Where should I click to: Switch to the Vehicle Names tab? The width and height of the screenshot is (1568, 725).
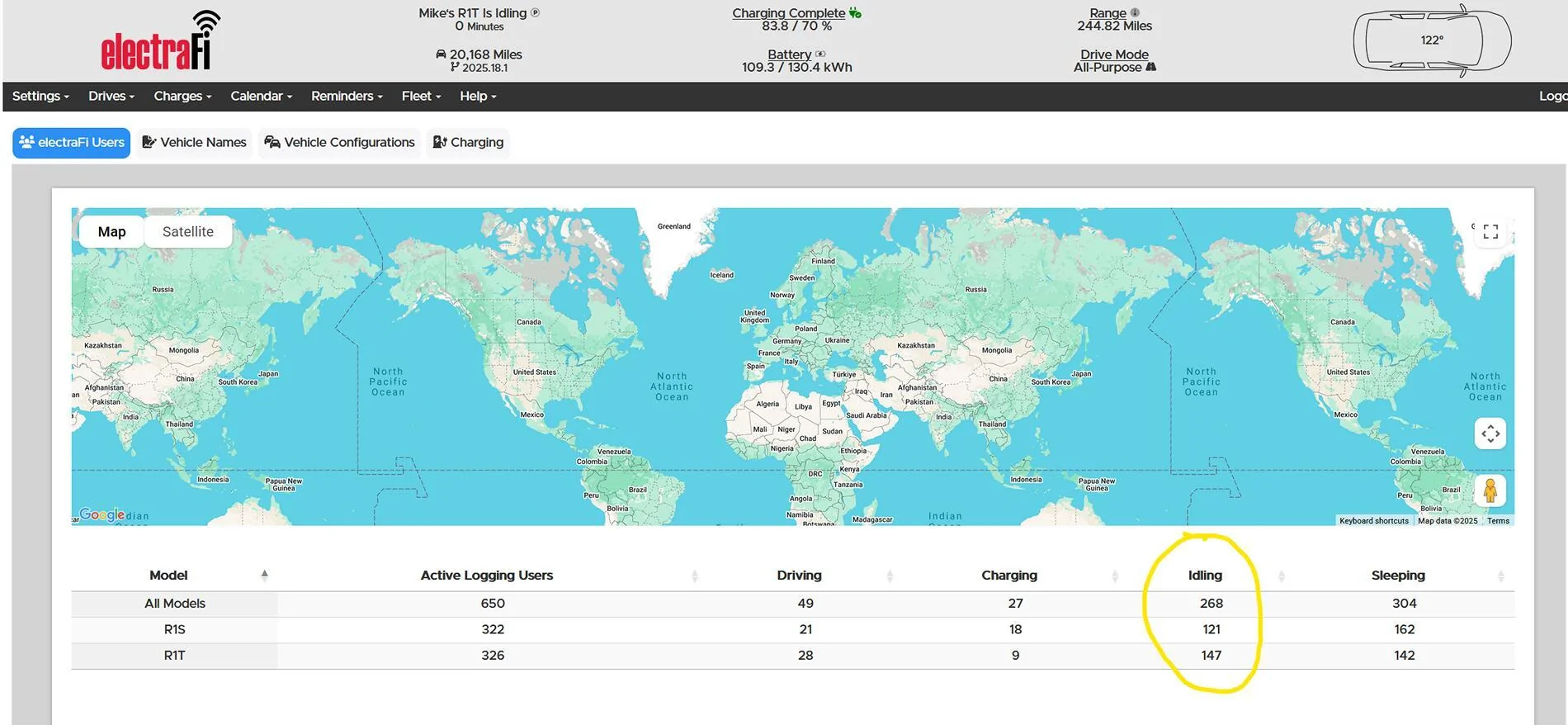coord(194,143)
